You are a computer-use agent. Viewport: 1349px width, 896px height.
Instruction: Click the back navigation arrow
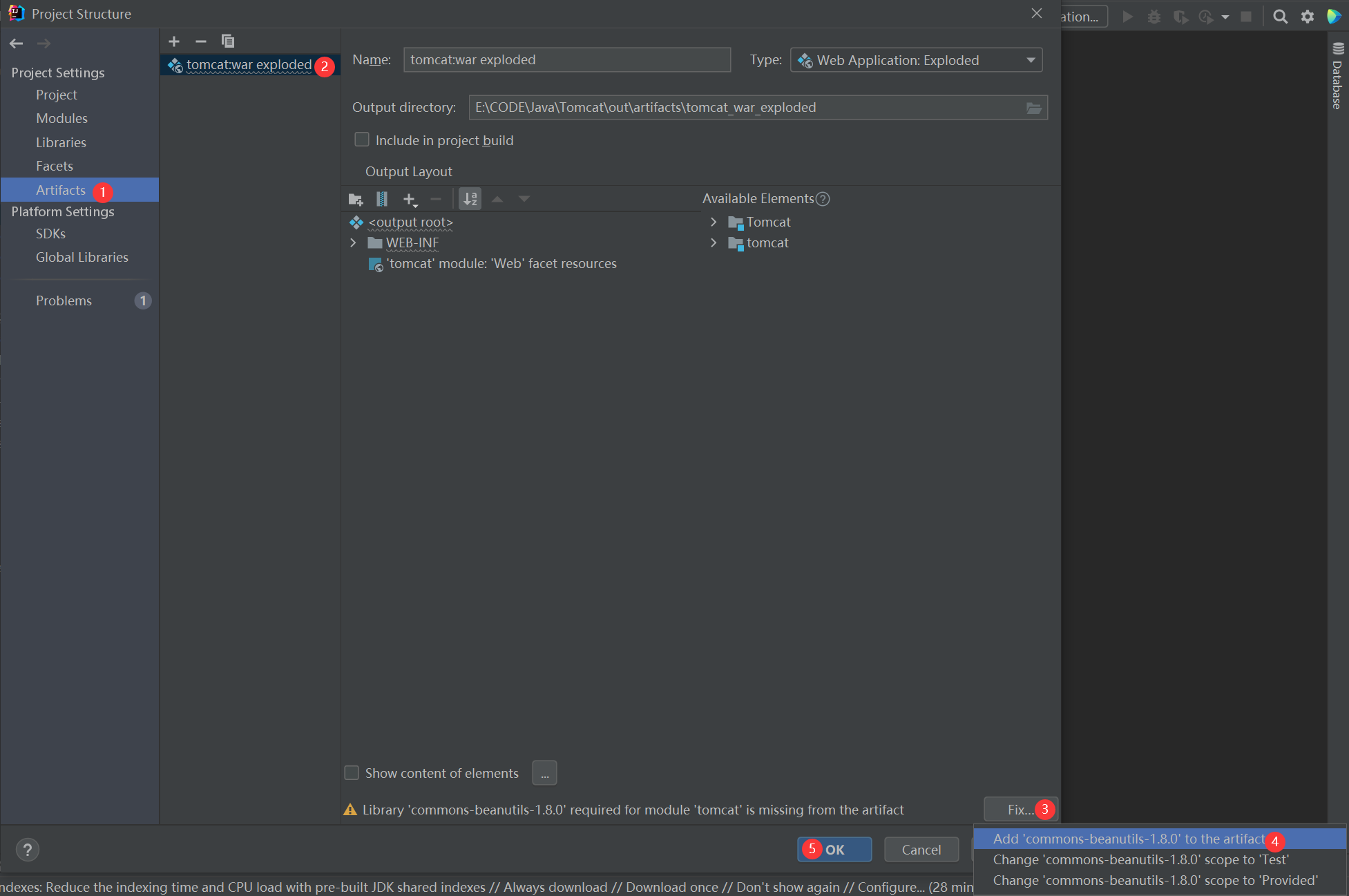[17, 44]
